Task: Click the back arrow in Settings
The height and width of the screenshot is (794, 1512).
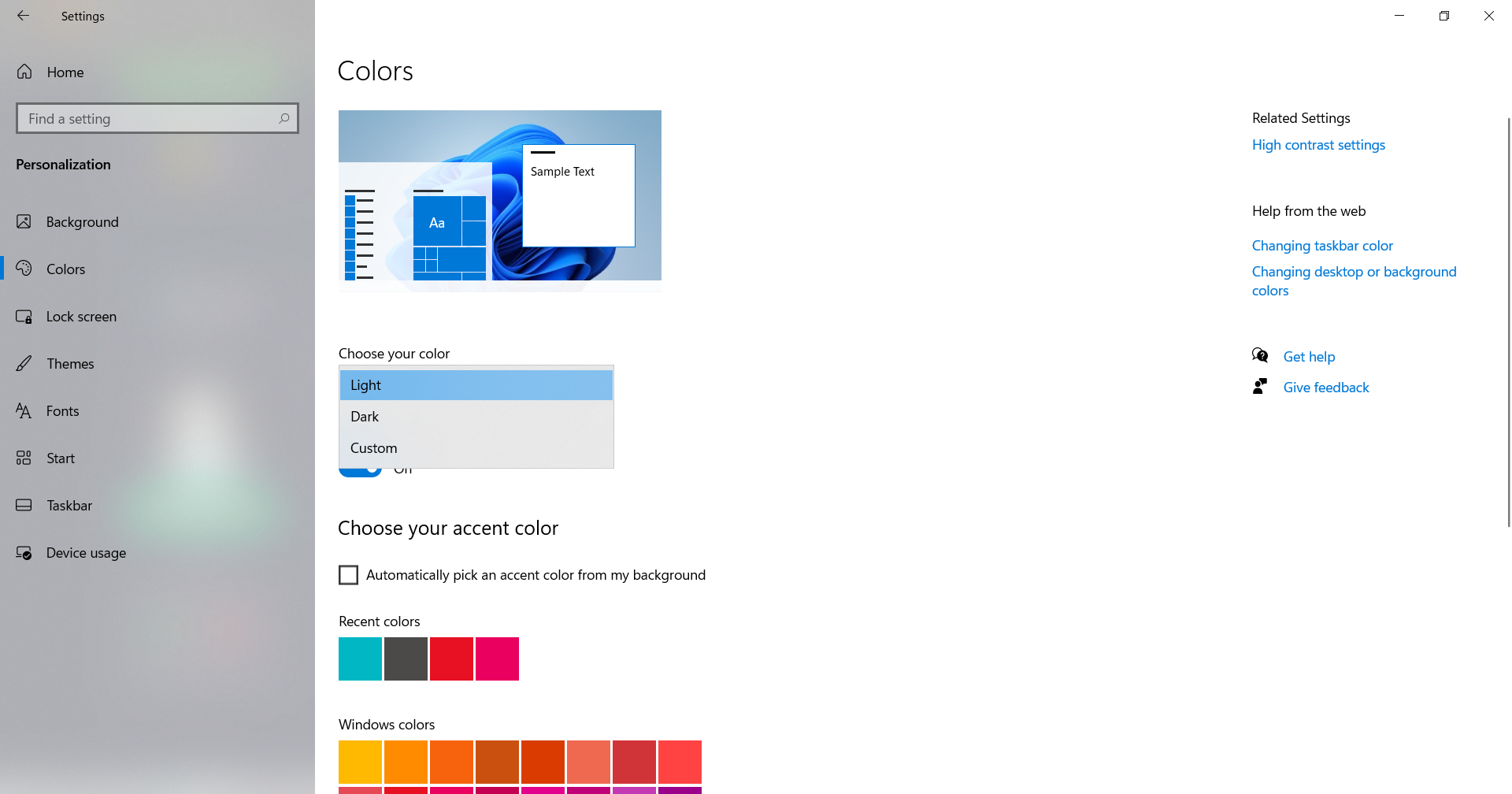Action: point(23,16)
